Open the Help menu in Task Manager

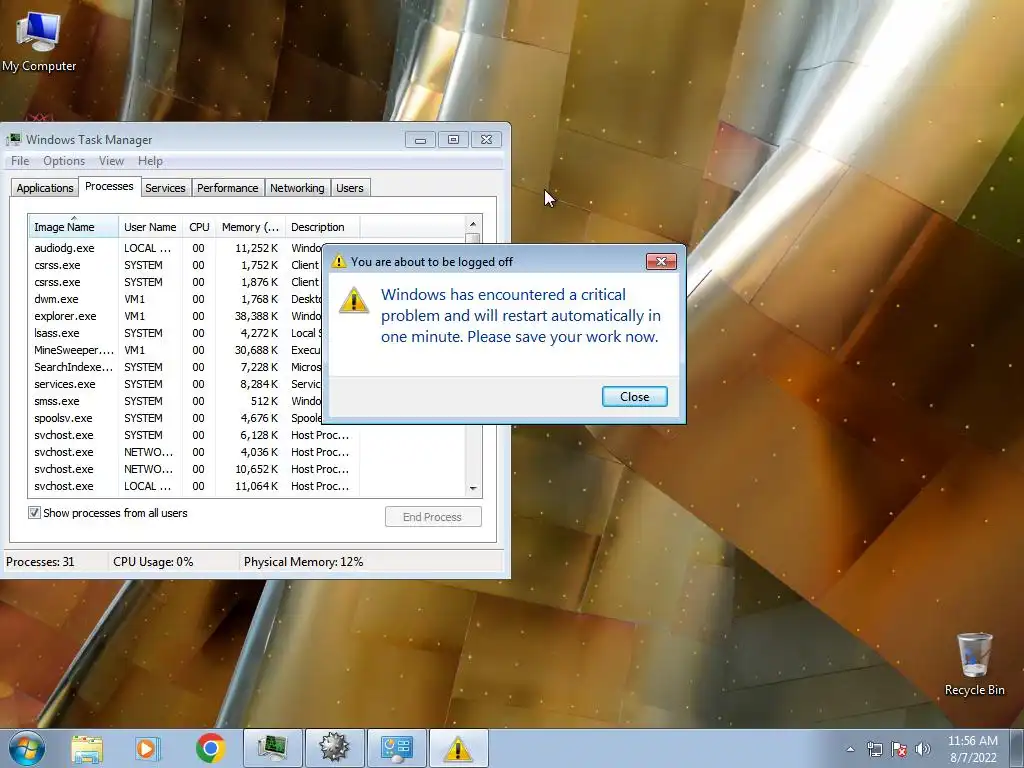click(x=150, y=161)
